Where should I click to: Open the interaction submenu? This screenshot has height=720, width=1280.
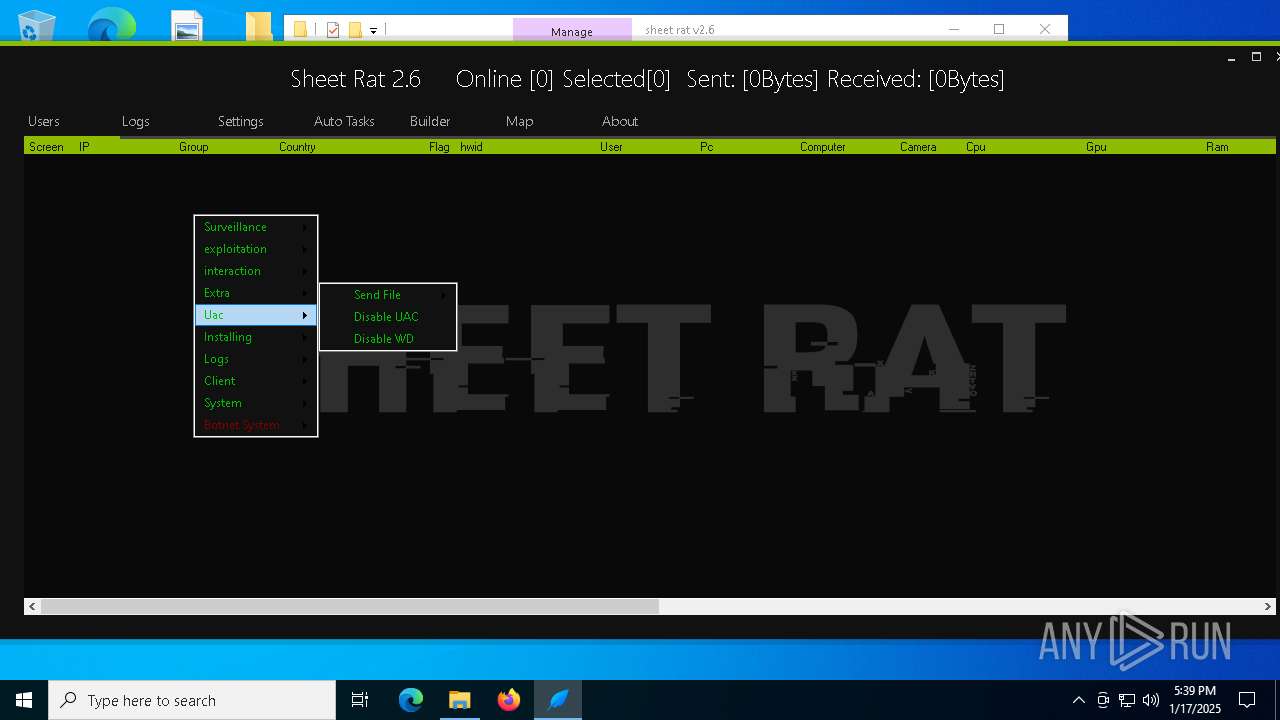[x=256, y=271]
